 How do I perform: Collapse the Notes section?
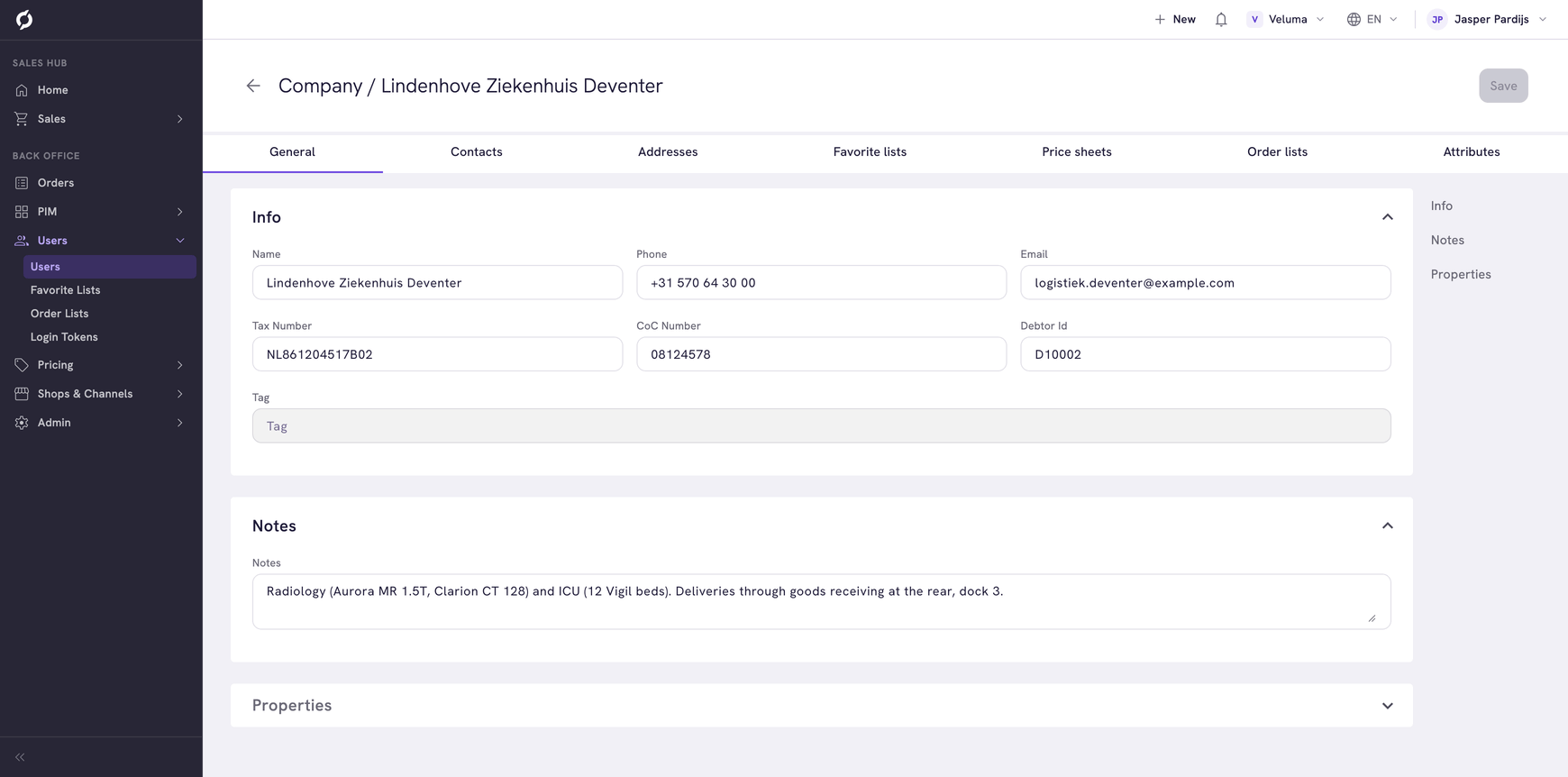(1388, 526)
